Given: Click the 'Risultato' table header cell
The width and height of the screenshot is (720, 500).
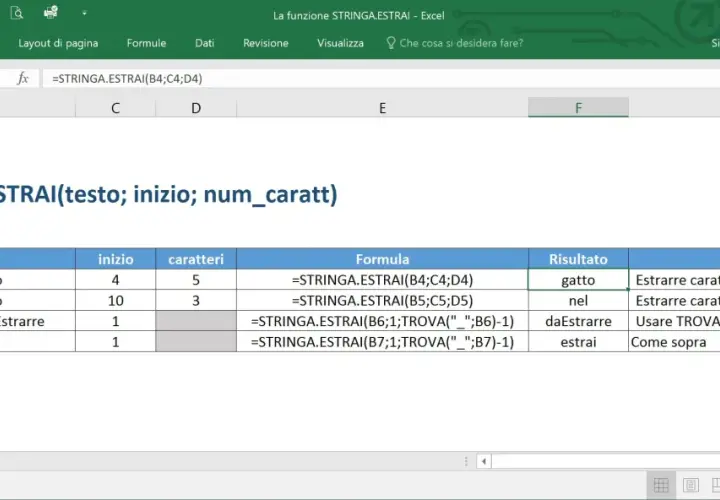Looking at the screenshot, I should tap(578, 259).
